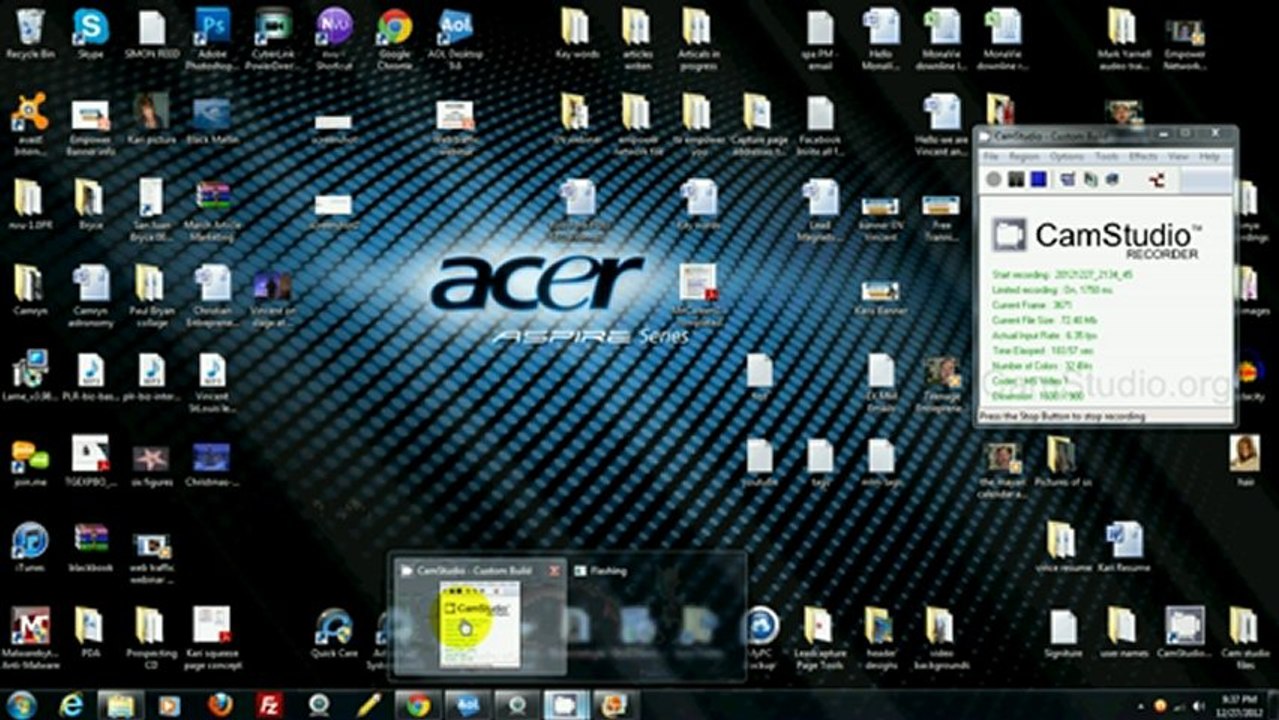Viewport: 1279px width, 720px height.
Task: Select the video backgrounds folder
Action: (941, 638)
